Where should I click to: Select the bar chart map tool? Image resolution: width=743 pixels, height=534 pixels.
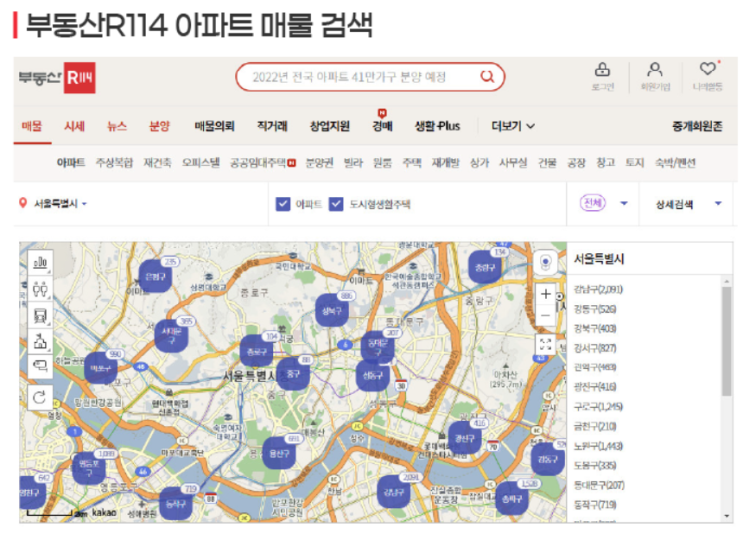point(40,262)
